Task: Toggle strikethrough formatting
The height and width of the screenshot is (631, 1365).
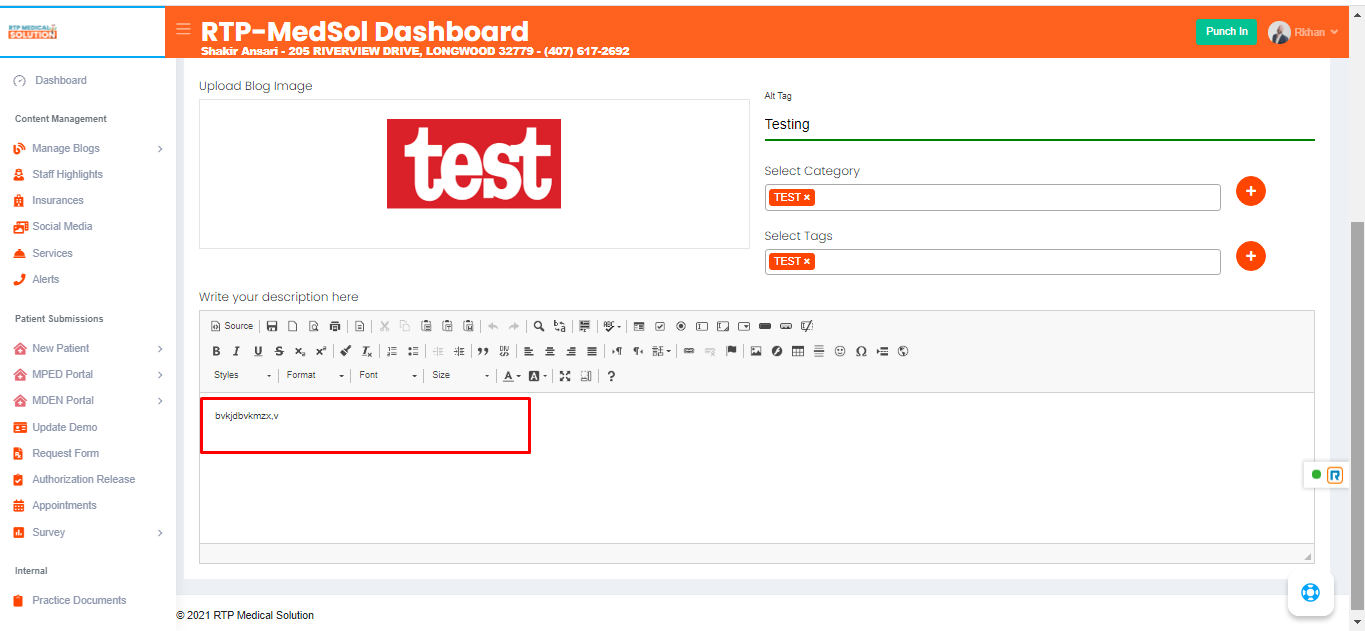Action: 279,351
